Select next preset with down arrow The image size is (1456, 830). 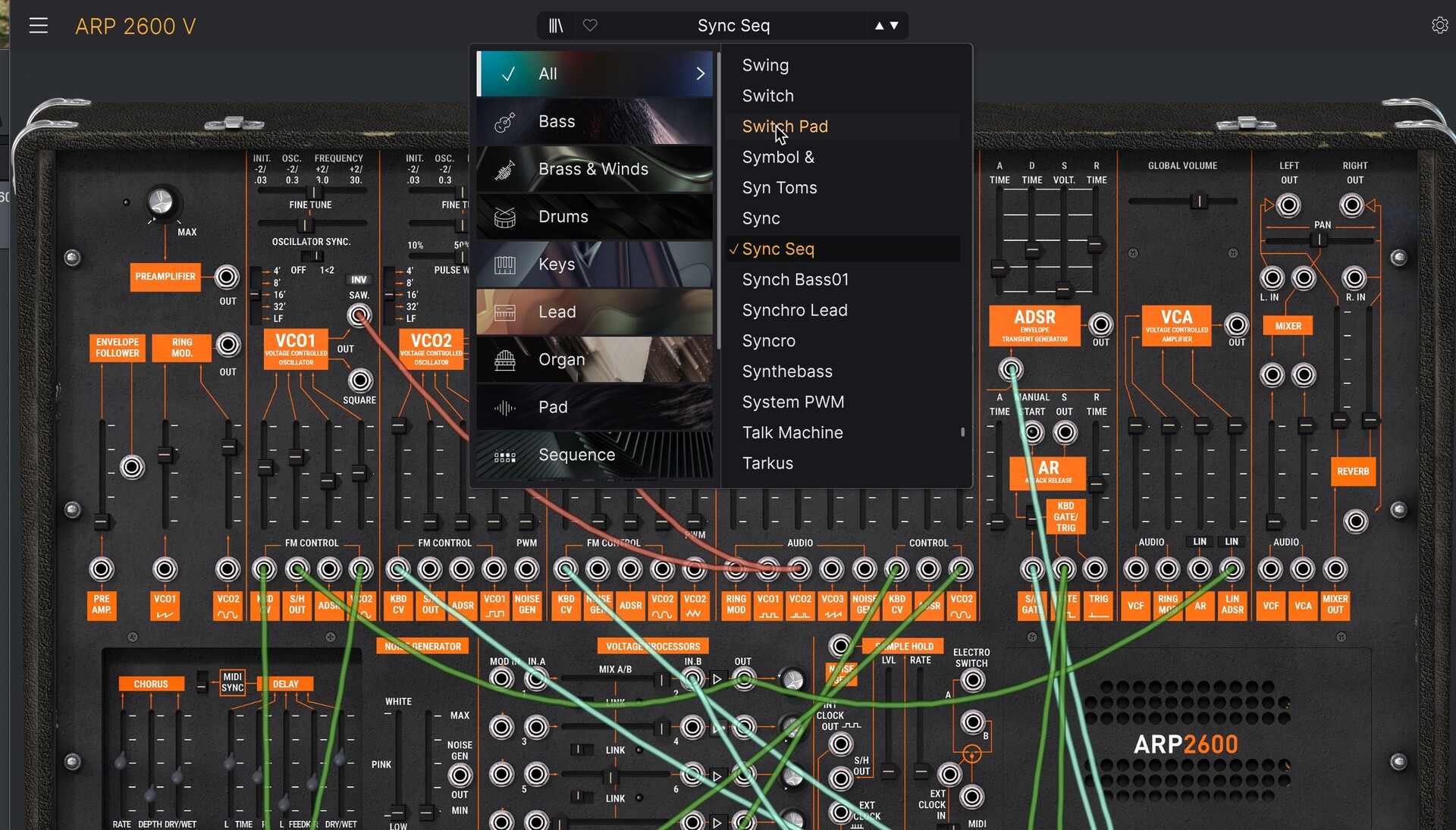895,26
